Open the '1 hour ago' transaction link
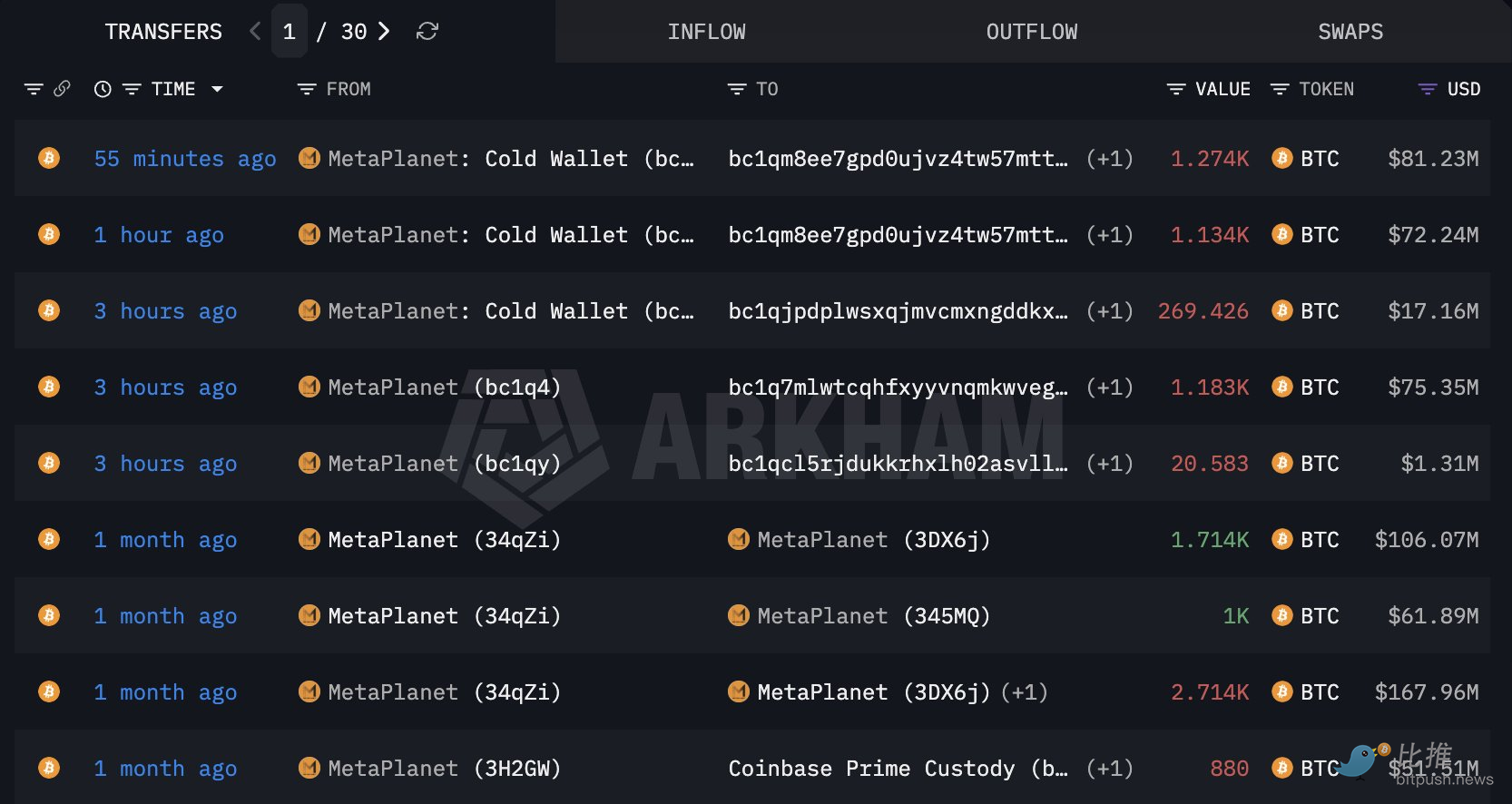Screen dimensions: 1512x804 pyautogui.click(x=159, y=235)
